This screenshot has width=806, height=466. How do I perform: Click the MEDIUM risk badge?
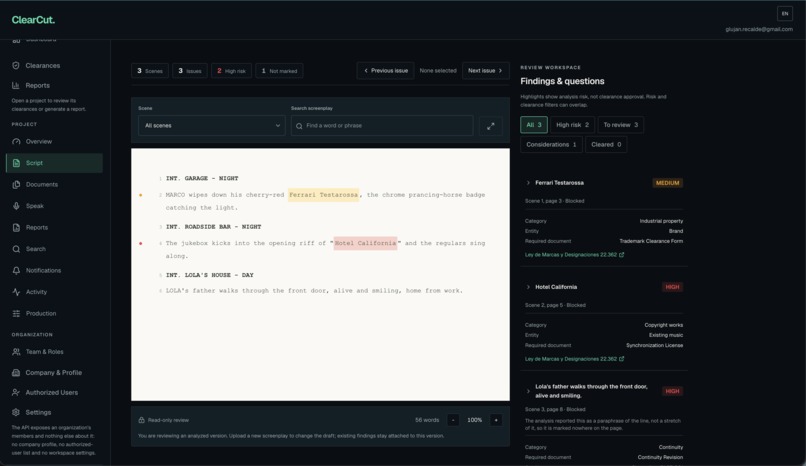pyautogui.click(x=667, y=183)
